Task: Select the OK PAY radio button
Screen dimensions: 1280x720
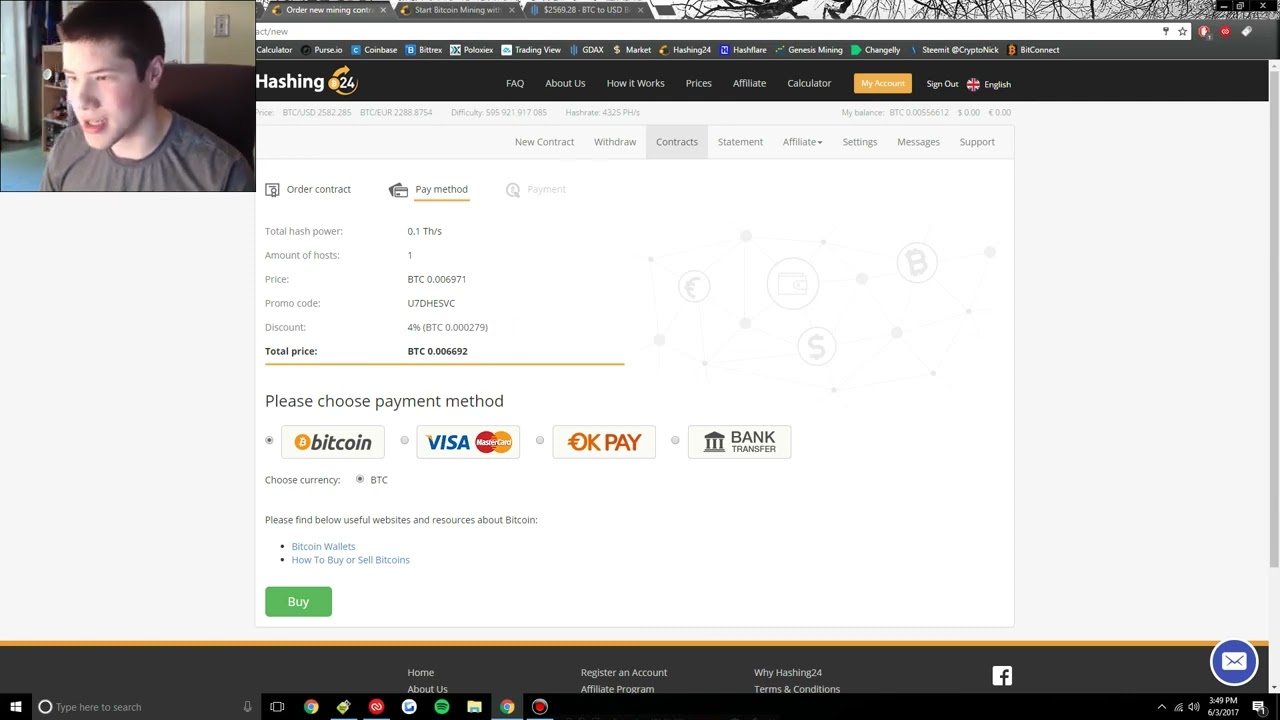Action: click(540, 440)
